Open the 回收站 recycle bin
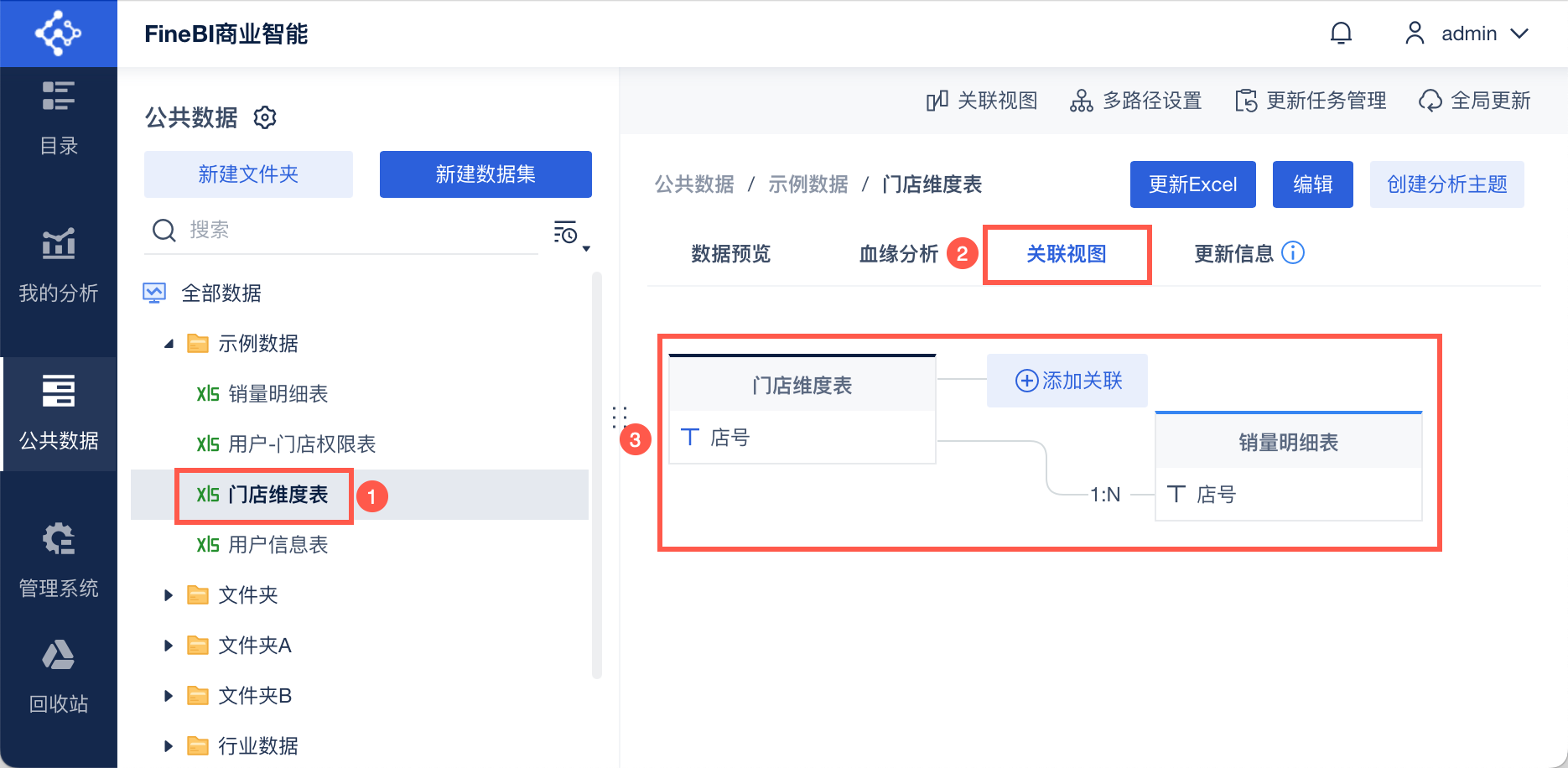 tap(59, 676)
